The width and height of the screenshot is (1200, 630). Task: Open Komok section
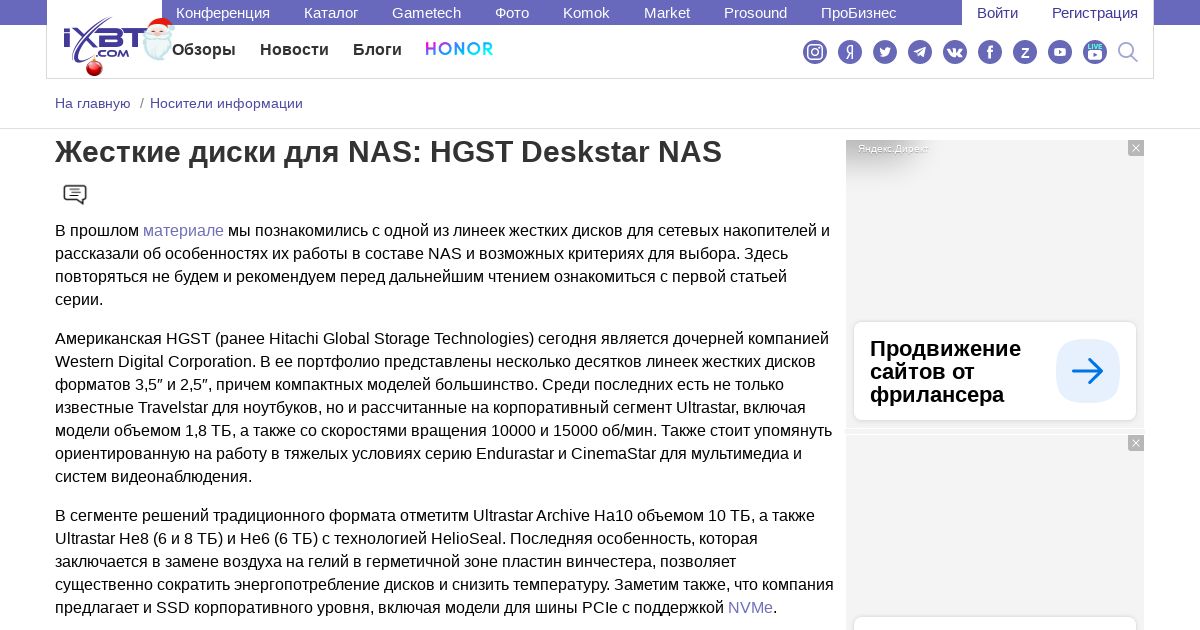586,13
